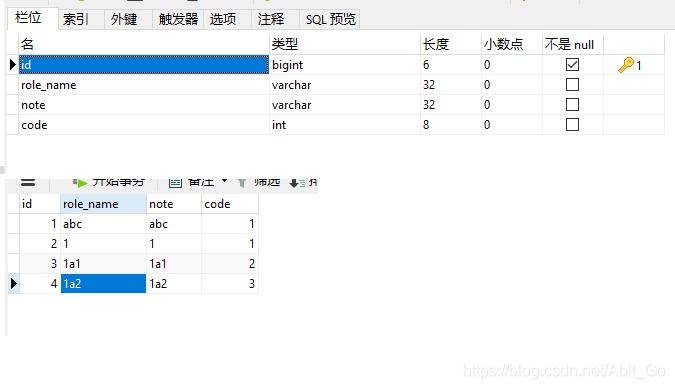
Task: Select code cell 2 in row 3
Action: click(230, 264)
